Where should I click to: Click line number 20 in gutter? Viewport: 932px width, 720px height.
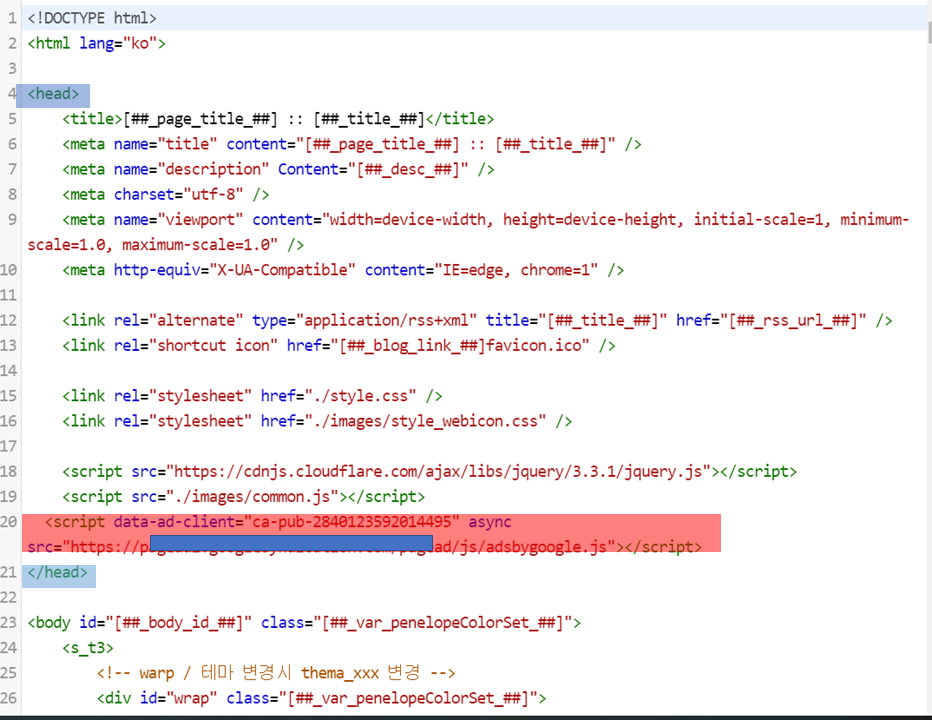click(x=8, y=522)
